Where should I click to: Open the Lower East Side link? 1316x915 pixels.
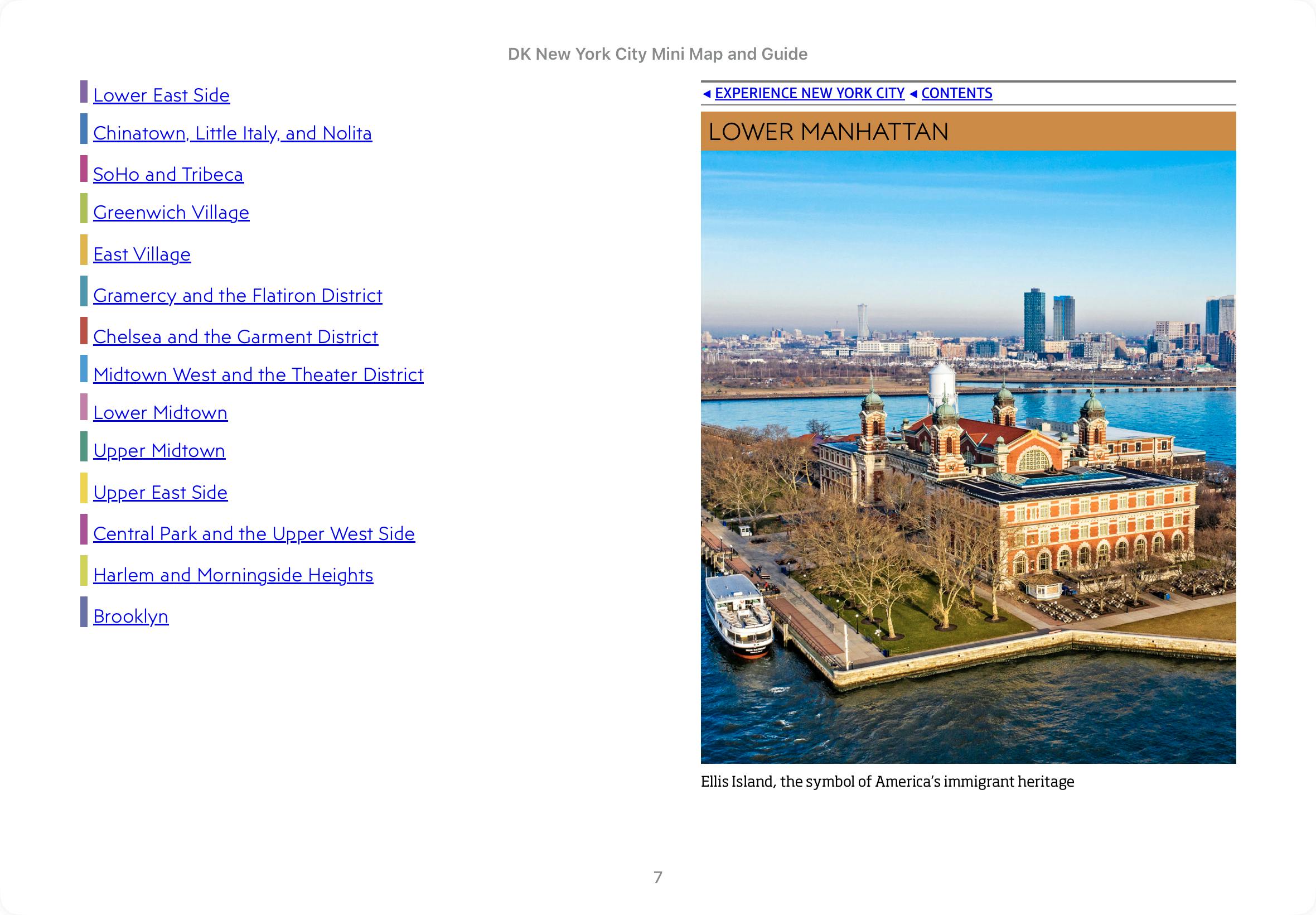(161, 95)
